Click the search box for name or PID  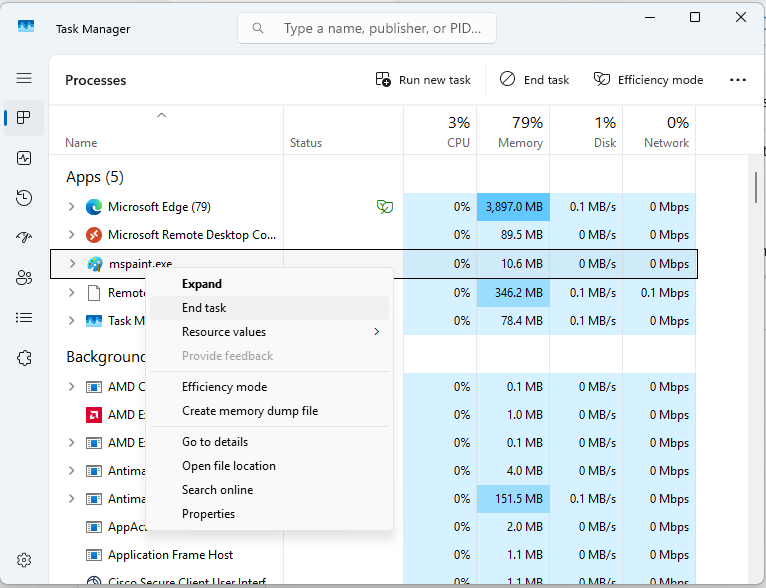click(367, 28)
